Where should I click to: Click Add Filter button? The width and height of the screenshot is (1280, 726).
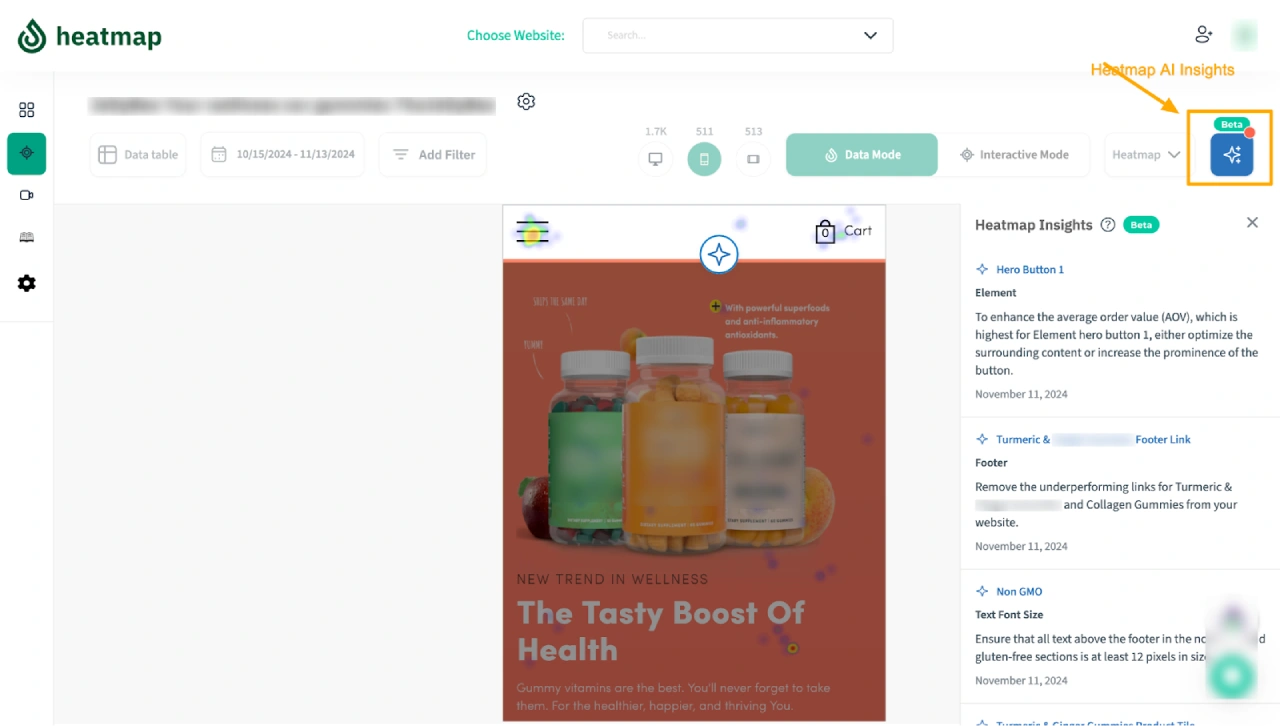(433, 155)
